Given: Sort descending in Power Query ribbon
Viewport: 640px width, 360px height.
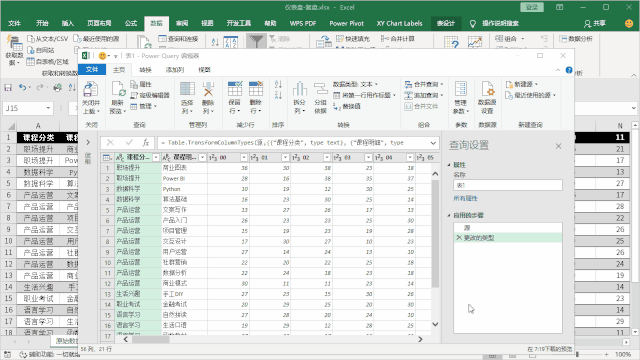Looking at the screenshot, I should click(278, 95).
